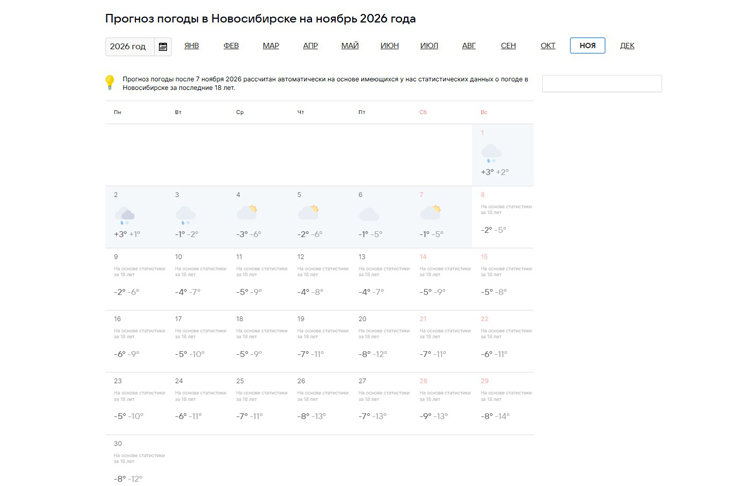Open the ОКТ month link
Image resolution: width=729 pixels, height=486 pixels.
coord(548,46)
